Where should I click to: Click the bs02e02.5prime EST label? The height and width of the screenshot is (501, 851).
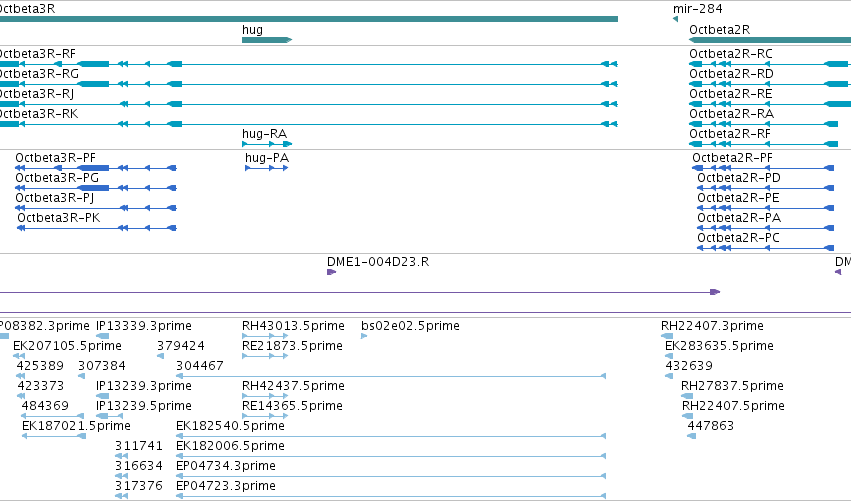pos(410,326)
